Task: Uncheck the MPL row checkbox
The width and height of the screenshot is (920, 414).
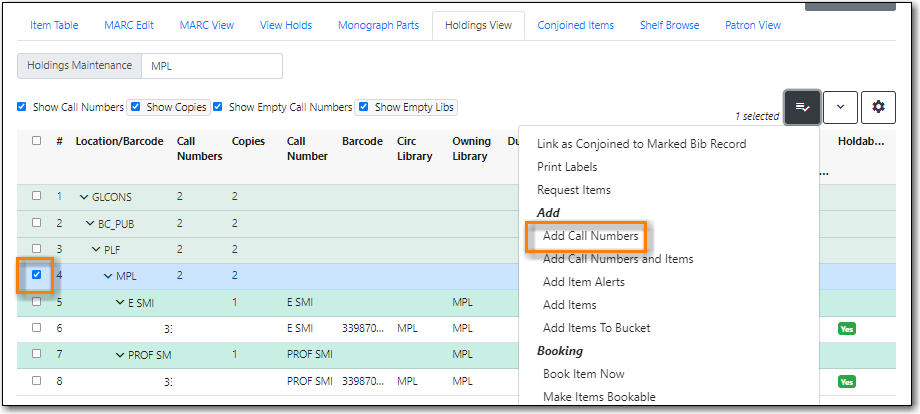Action: [x=36, y=274]
